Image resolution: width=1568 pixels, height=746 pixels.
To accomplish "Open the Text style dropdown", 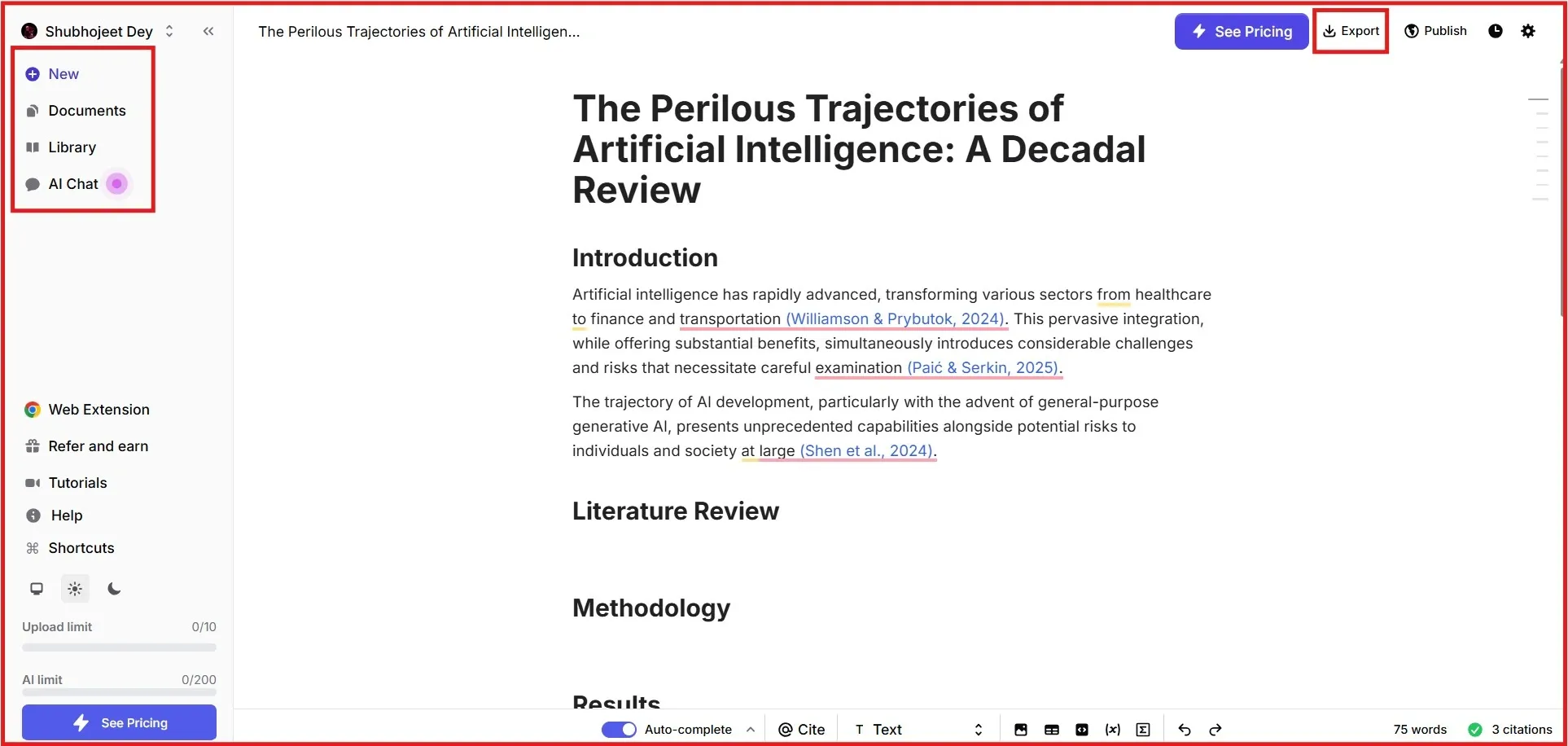I will 918,730.
